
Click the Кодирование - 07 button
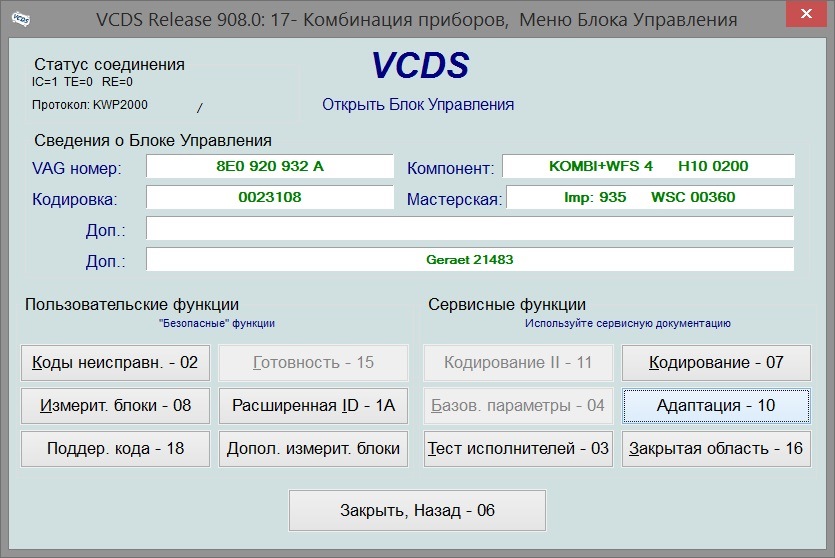(716, 363)
